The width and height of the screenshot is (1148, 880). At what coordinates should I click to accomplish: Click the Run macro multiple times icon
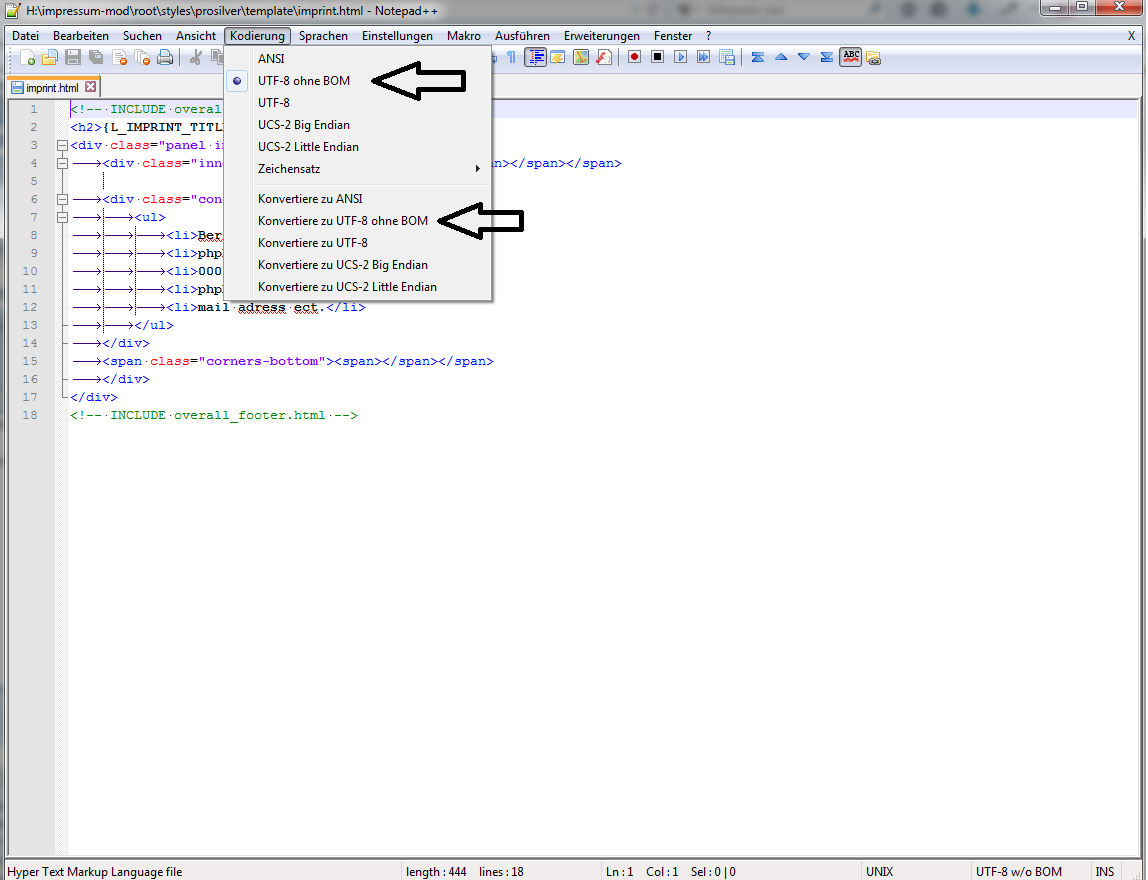click(704, 57)
